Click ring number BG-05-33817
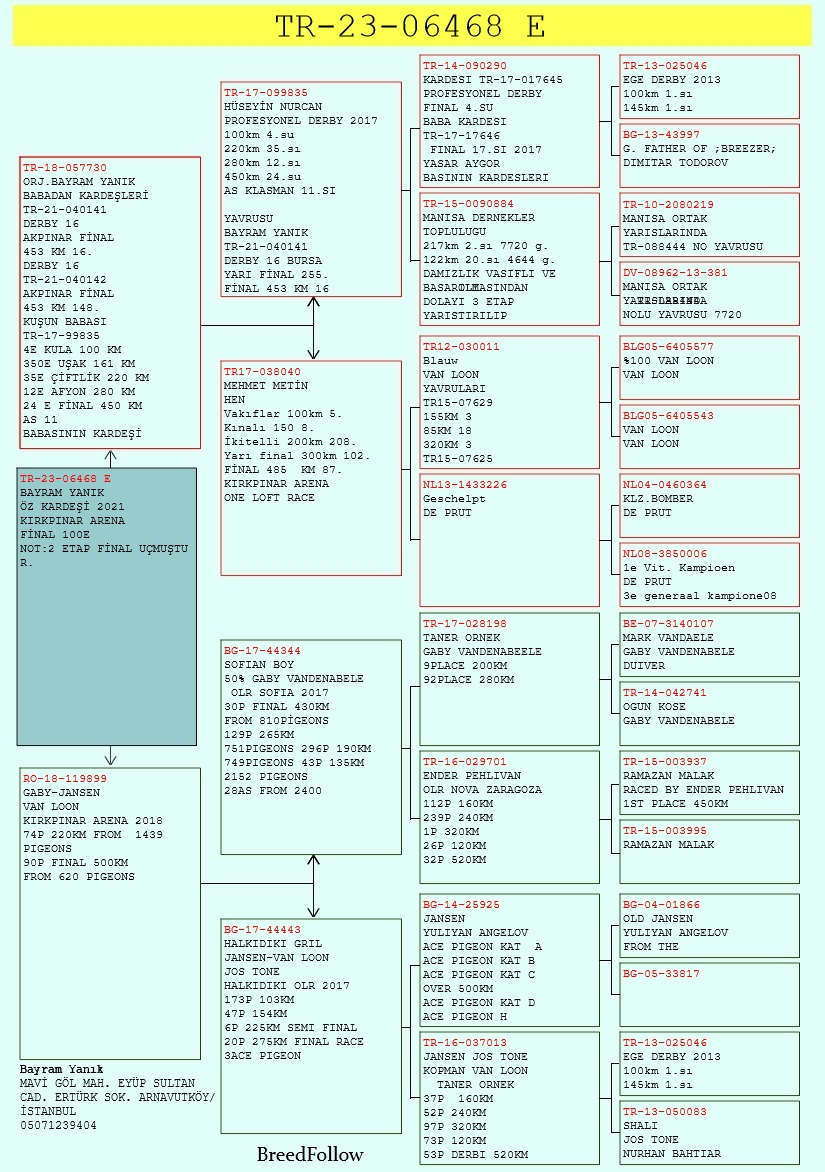Screen dimensions: 825x1172 pos(661,974)
